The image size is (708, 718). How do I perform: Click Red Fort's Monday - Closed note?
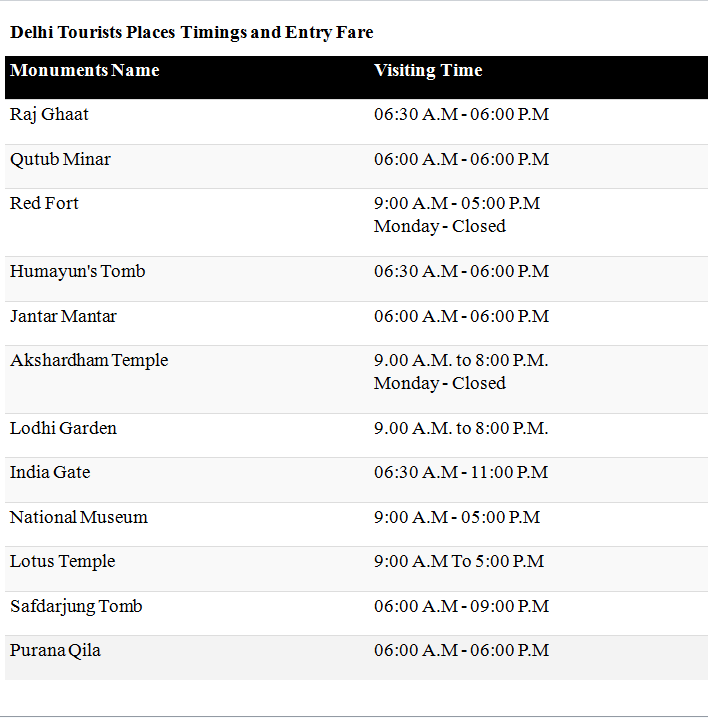tap(440, 227)
